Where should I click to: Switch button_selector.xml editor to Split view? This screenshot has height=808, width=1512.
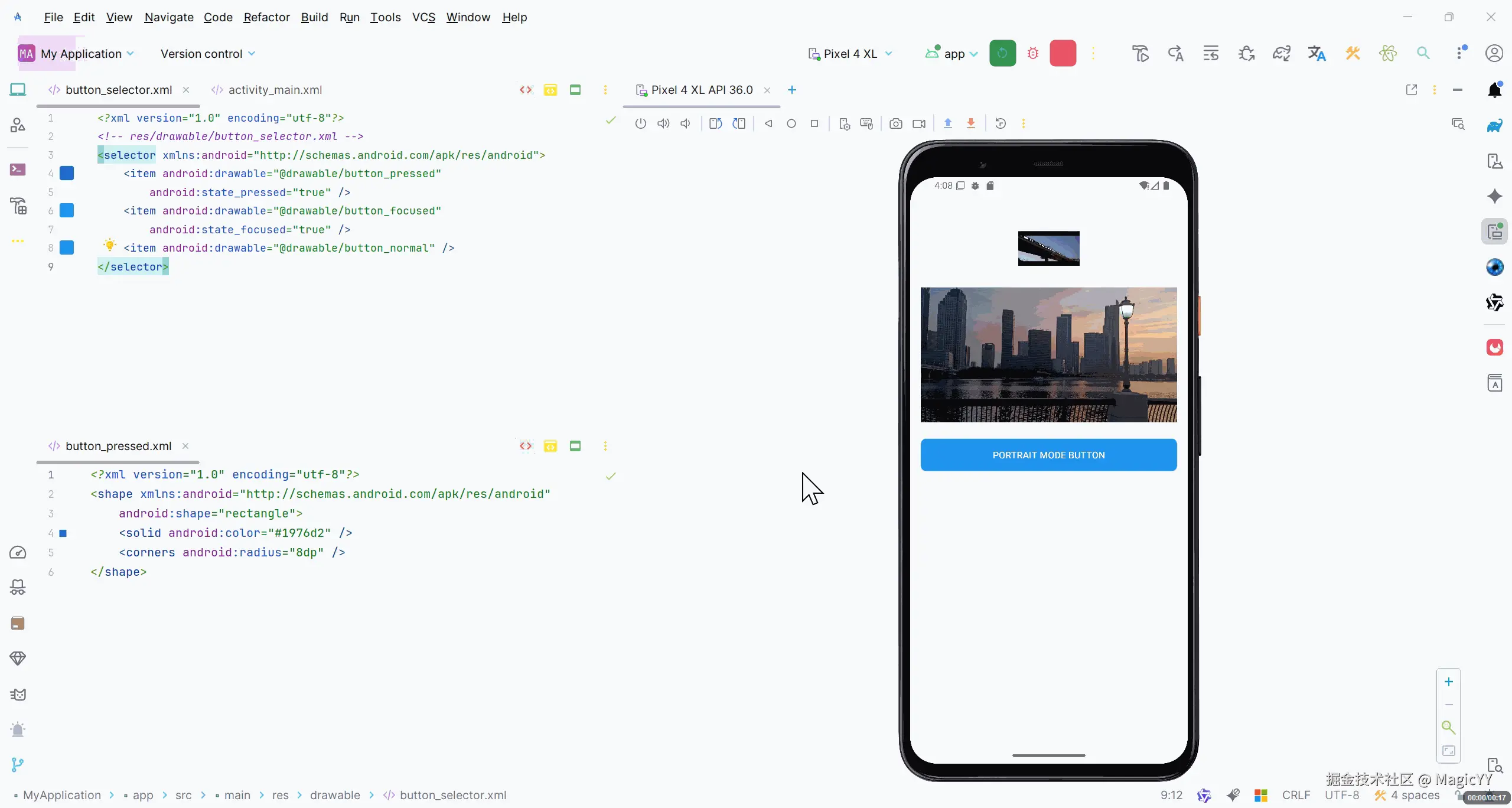[550, 90]
